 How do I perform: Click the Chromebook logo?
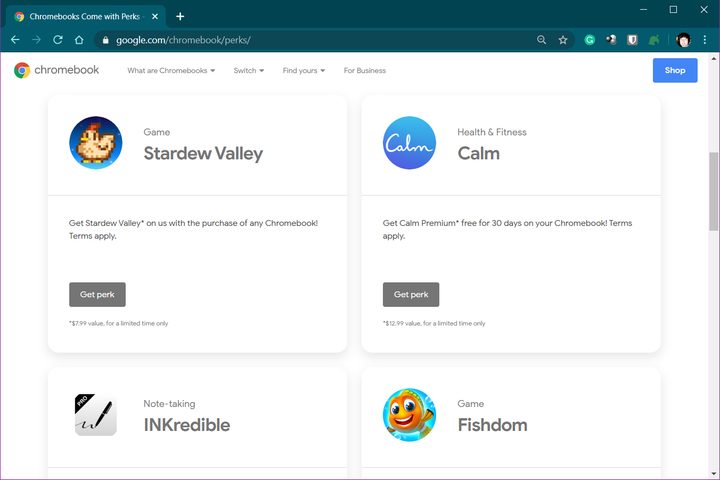point(56,70)
